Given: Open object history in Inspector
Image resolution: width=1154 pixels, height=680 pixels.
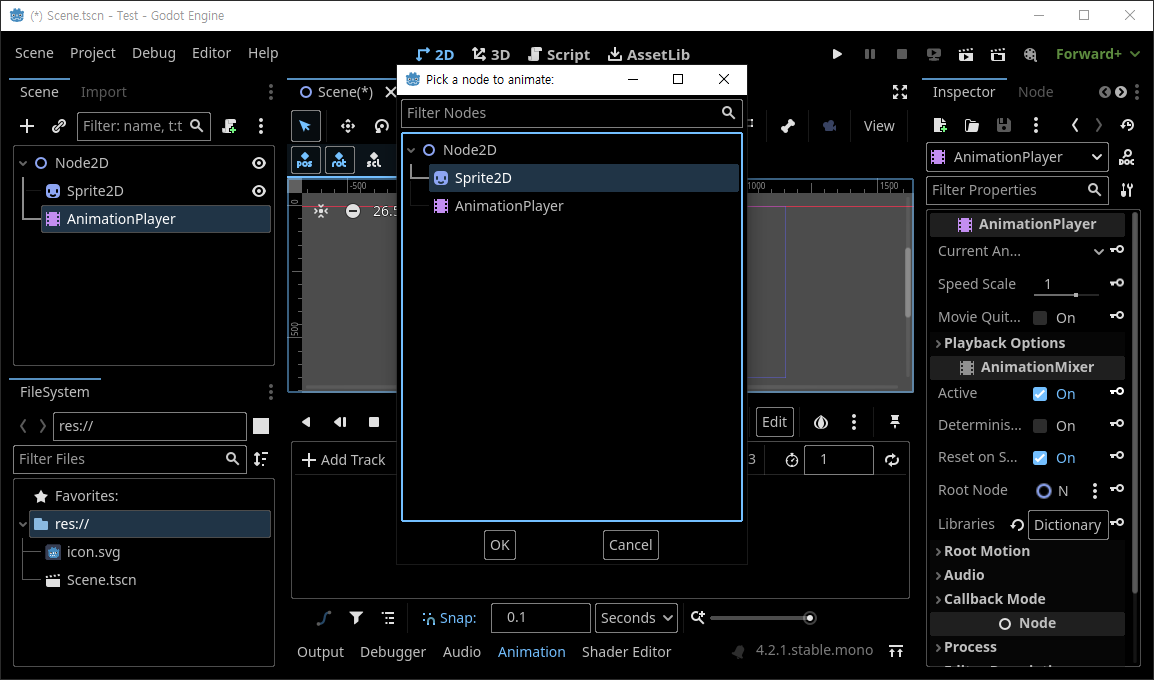Looking at the screenshot, I should point(1127,125).
